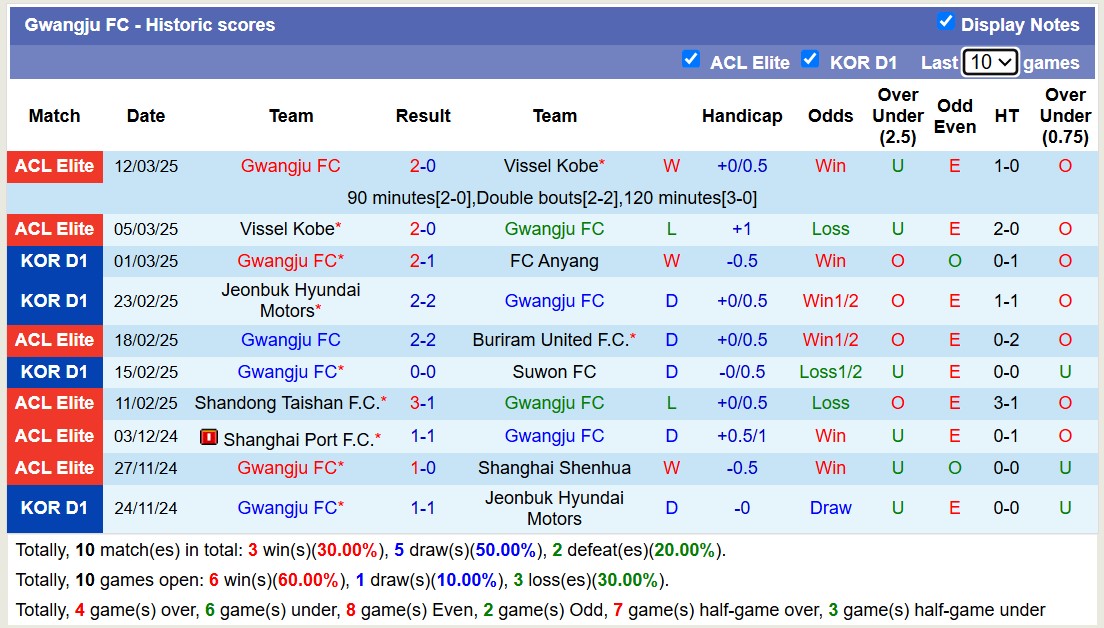Viewport: 1104px width, 628px height.
Task: Click the KOR D1 badge on the 01/03/25 row
Action: click(x=55, y=261)
